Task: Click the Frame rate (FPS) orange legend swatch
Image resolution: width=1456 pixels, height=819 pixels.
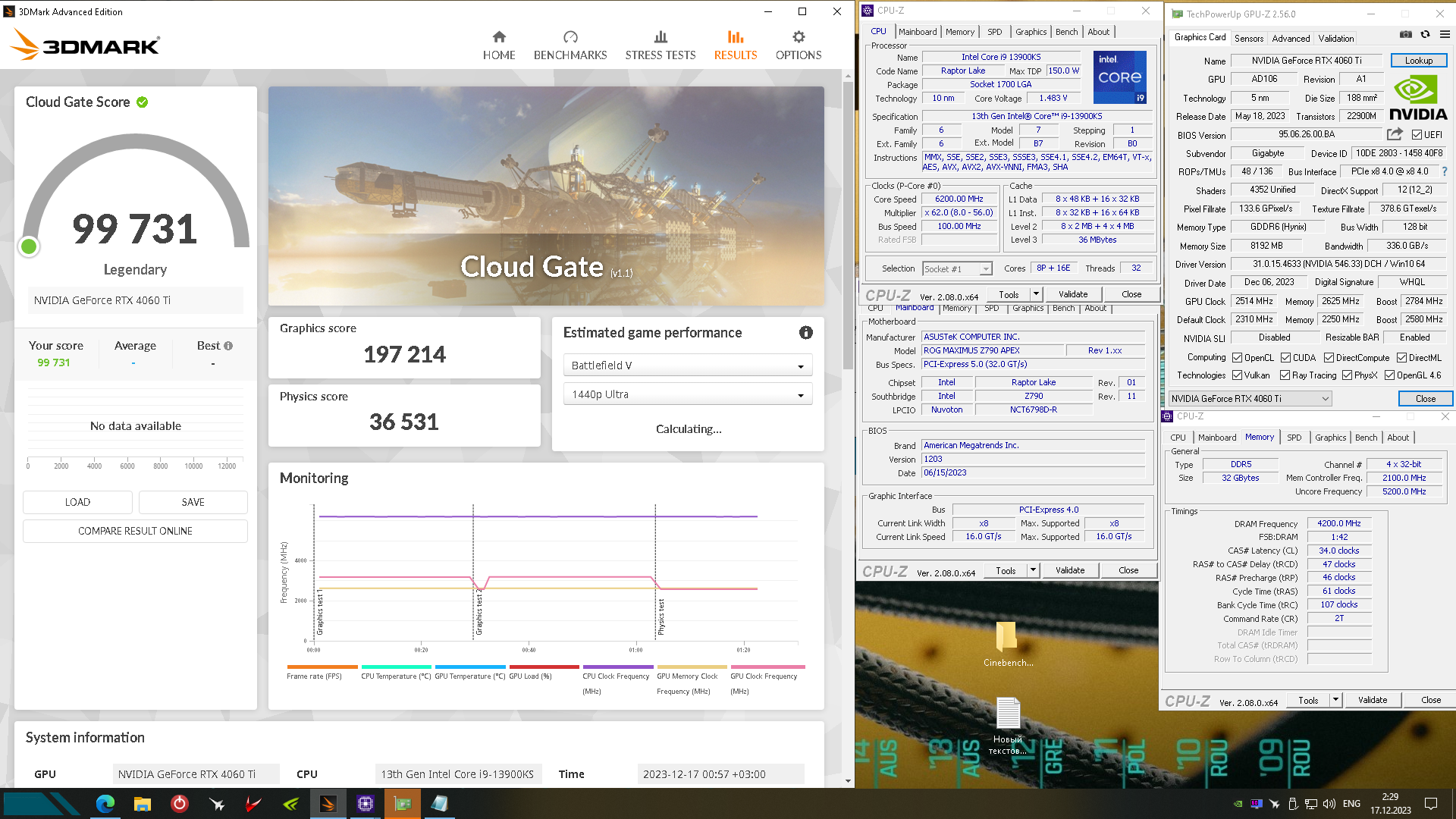Action: point(322,667)
